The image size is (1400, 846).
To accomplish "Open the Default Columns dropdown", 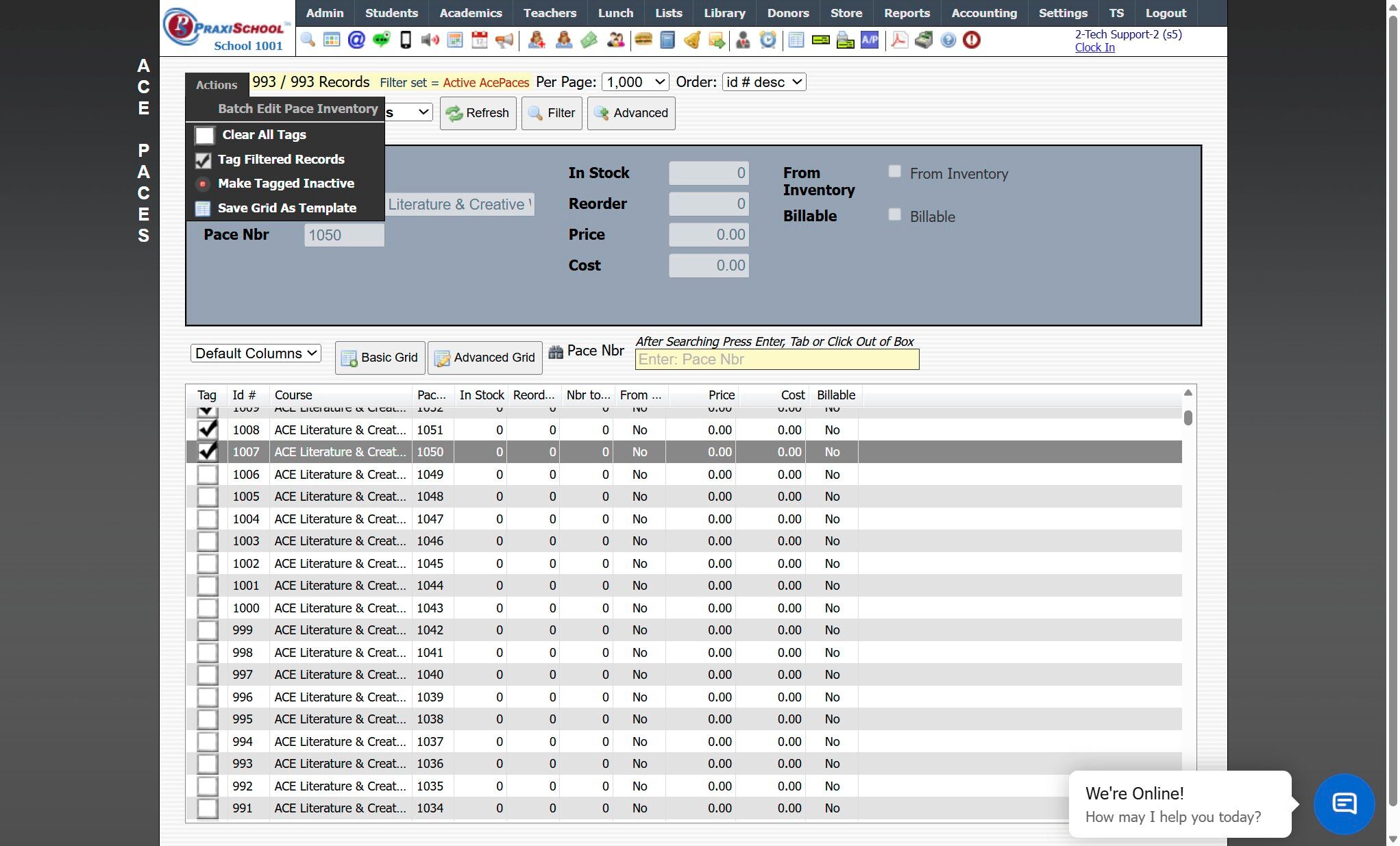I will pyautogui.click(x=256, y=353).
